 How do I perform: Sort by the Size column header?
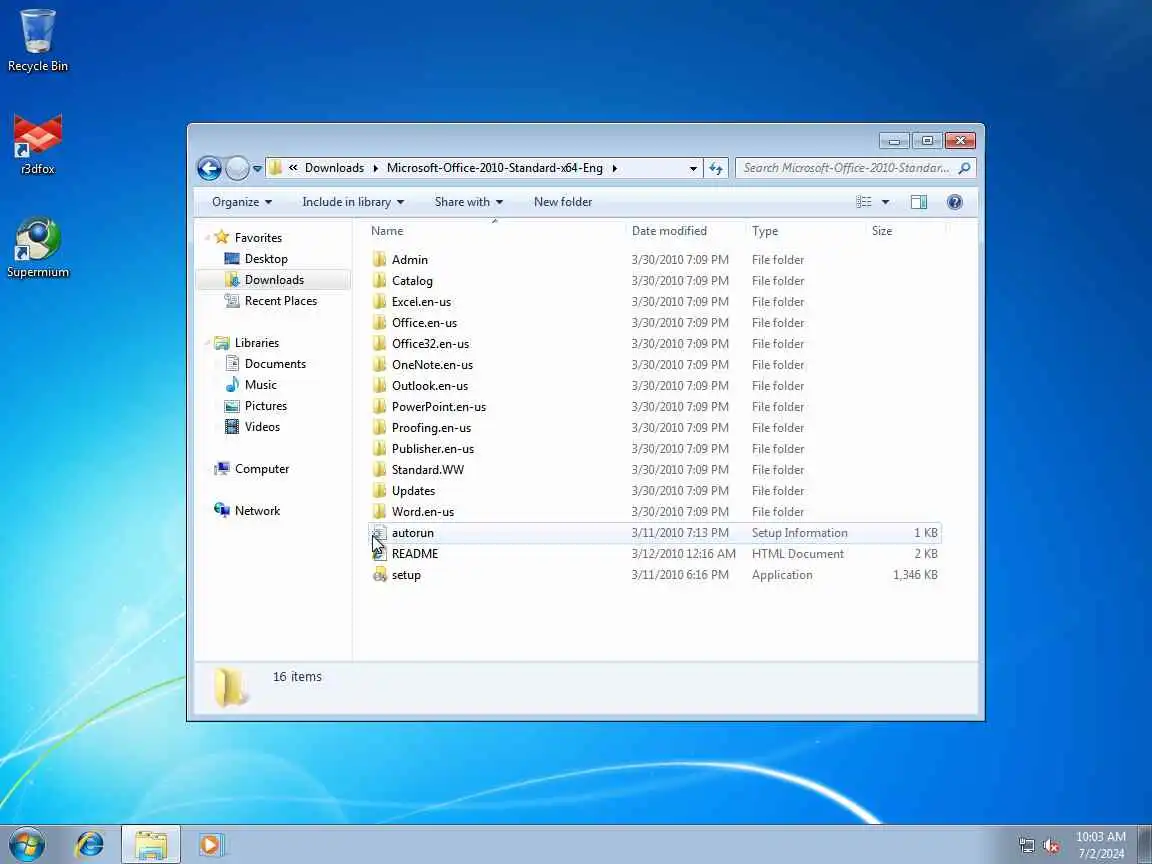tap(905, 231)
